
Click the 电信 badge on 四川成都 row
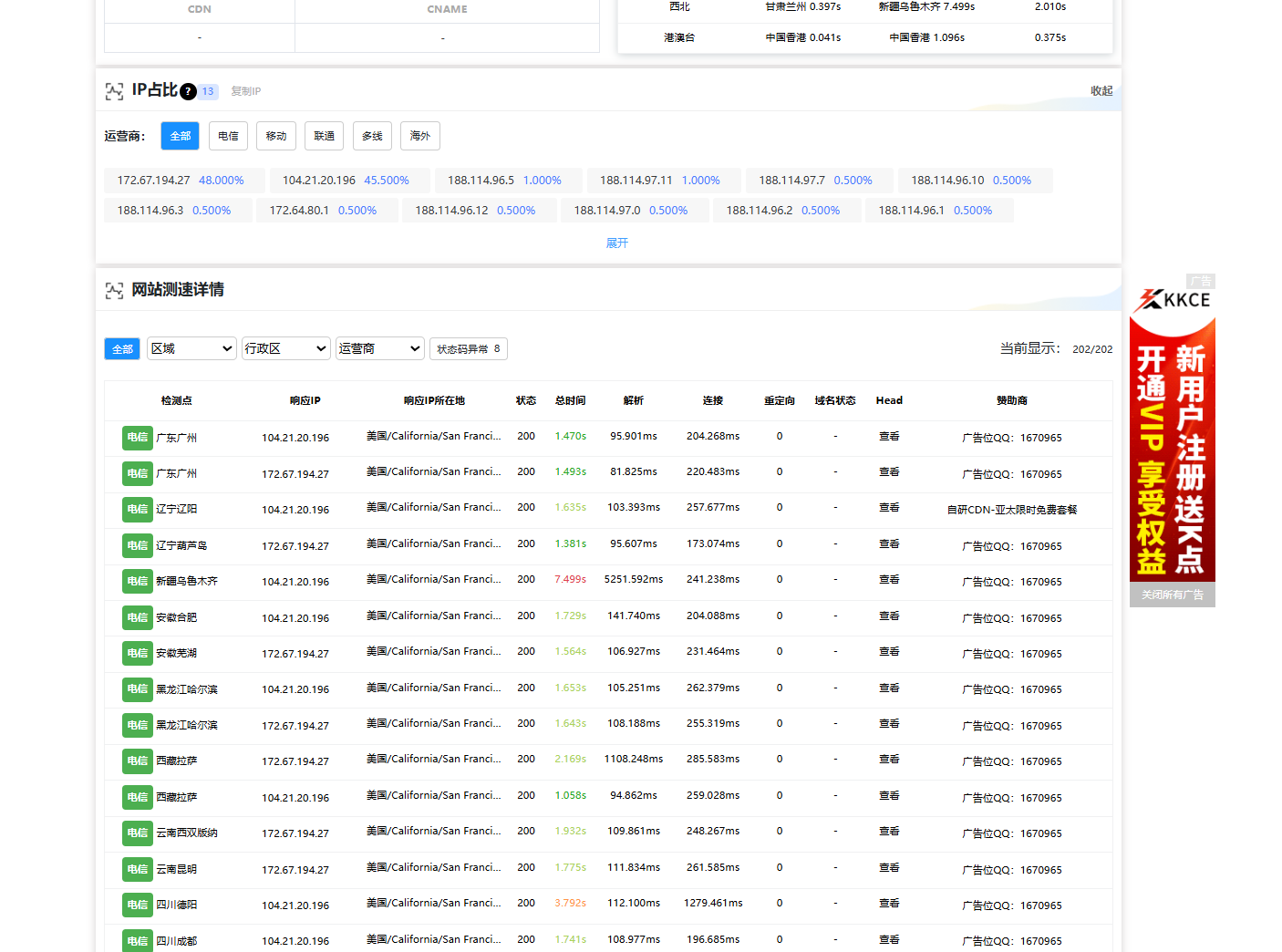coord(138,941)
